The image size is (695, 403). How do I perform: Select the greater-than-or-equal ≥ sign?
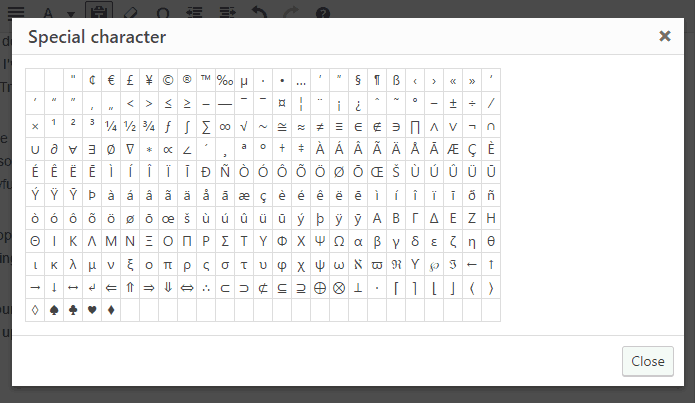click(187, 103)
